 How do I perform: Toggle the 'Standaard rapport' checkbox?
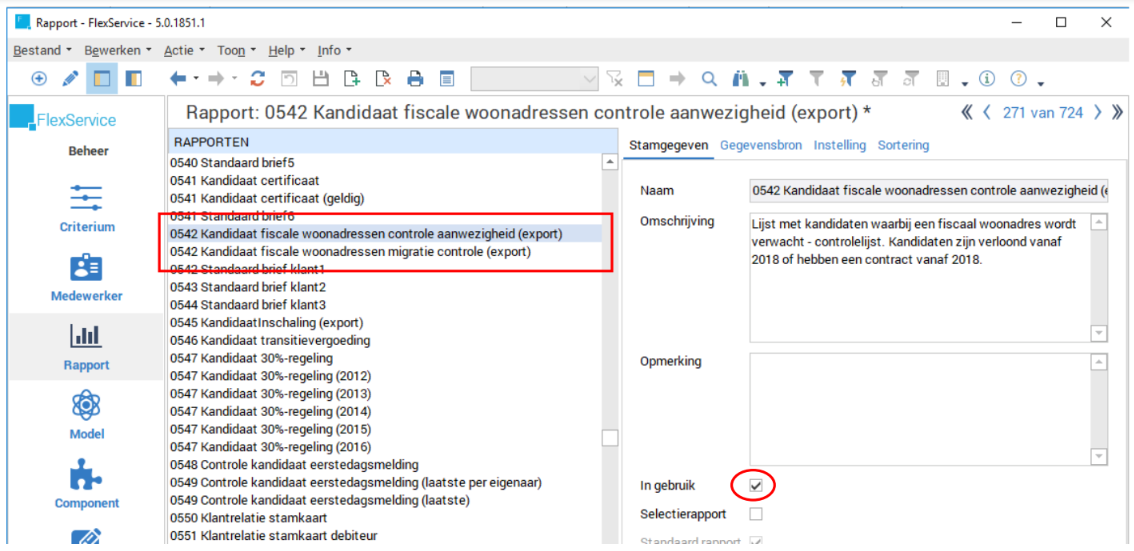coord(756,542)
